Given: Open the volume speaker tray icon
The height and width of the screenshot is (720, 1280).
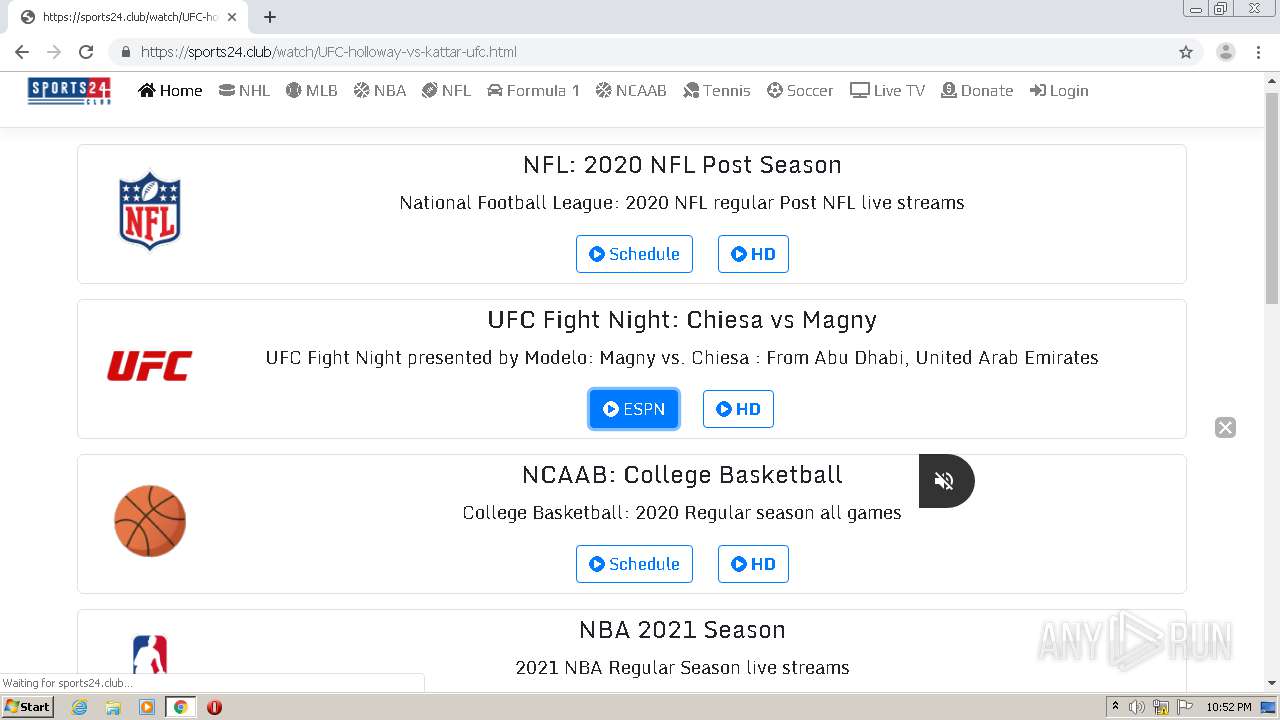Looking at the screenshot, I should coord(1136,707).
